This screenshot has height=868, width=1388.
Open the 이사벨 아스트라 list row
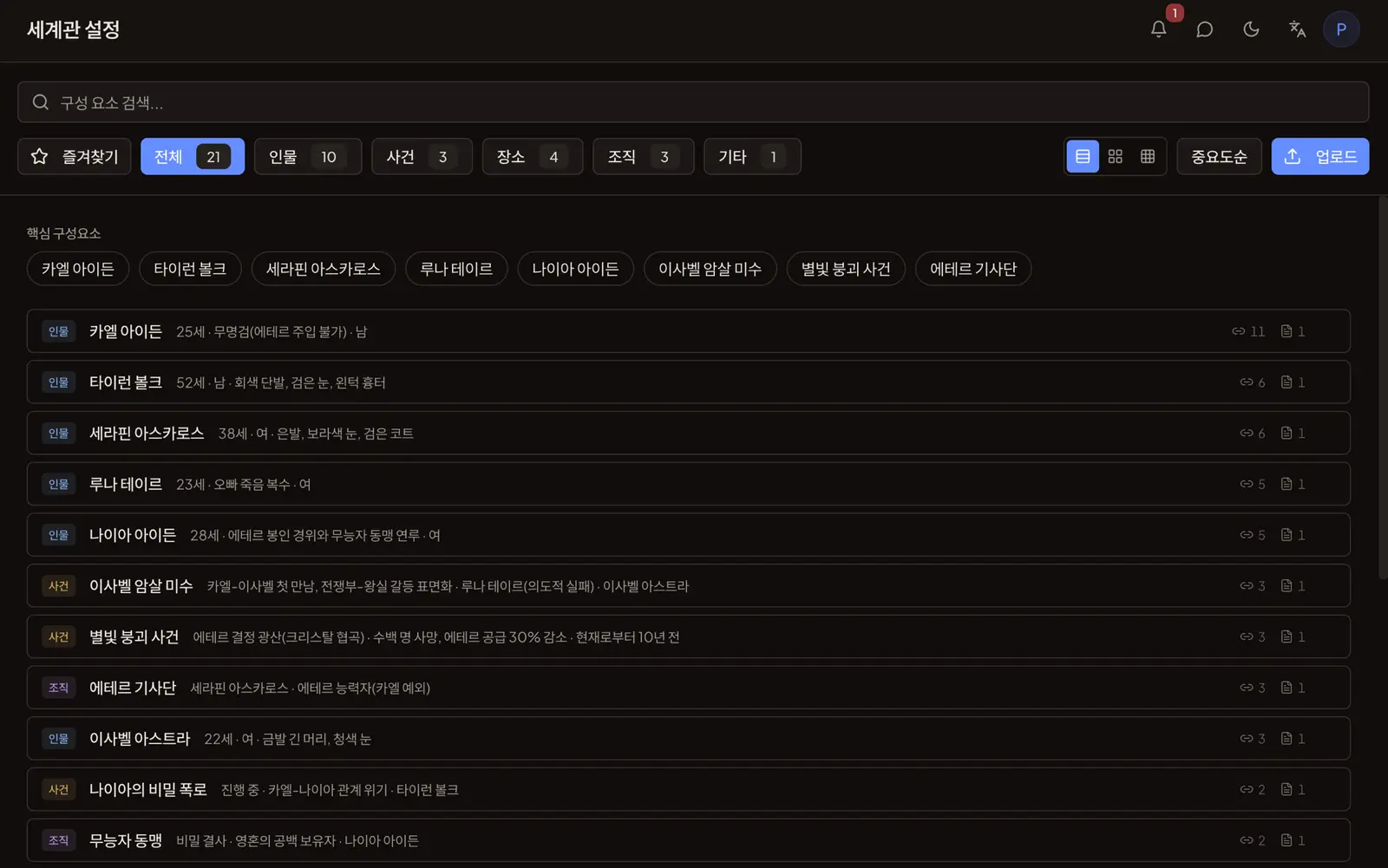coord(689,739)
